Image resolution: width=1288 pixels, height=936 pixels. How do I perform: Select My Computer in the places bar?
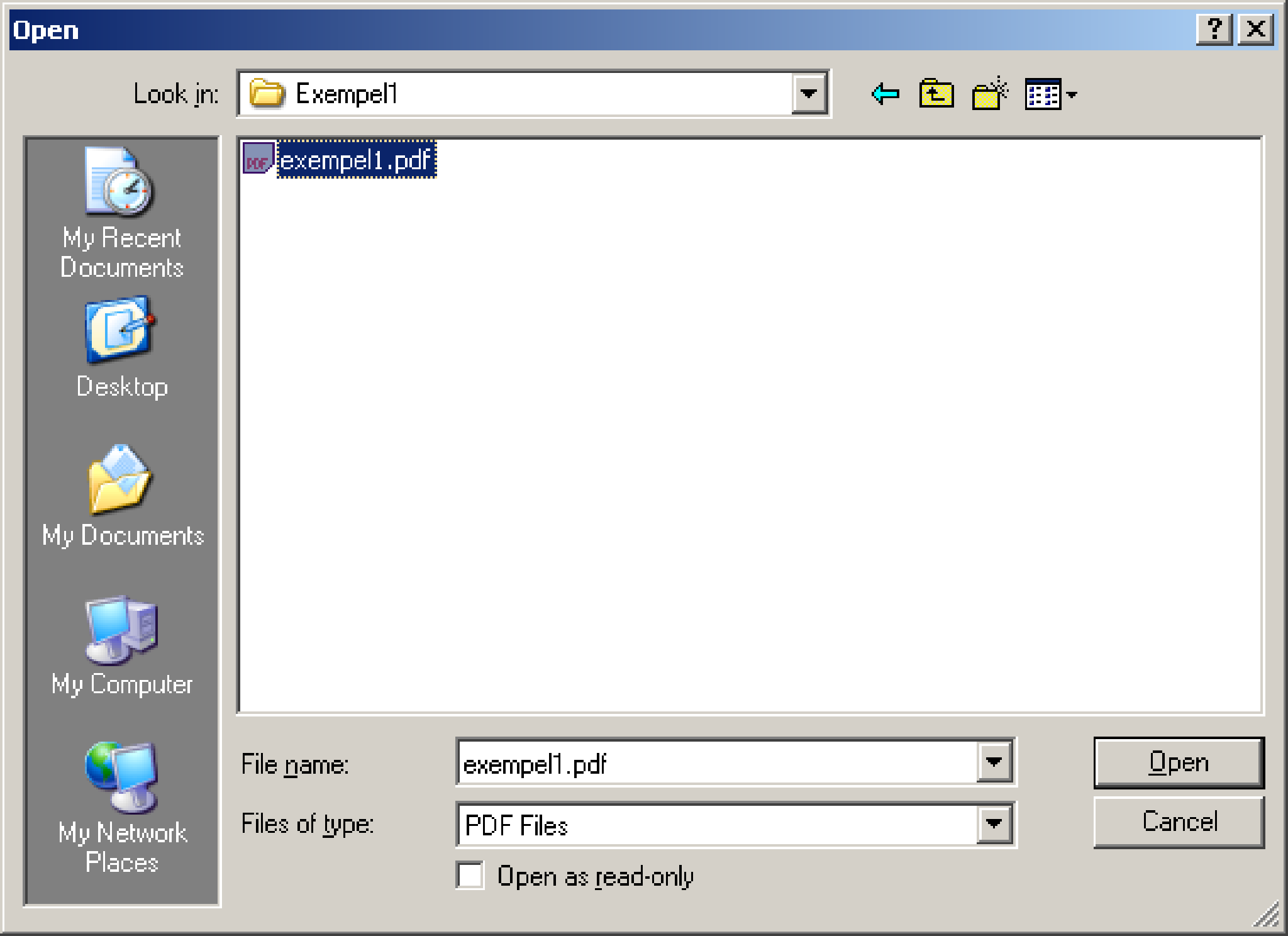point(122,646)
